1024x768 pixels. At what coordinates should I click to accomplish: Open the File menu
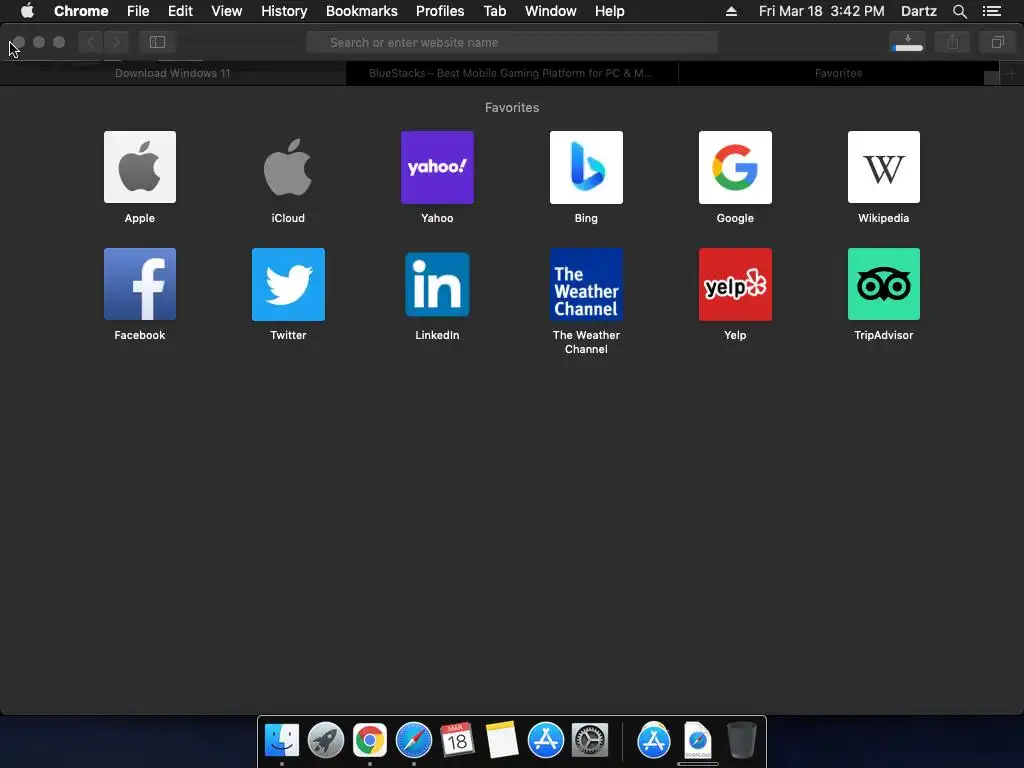[138, 11]
